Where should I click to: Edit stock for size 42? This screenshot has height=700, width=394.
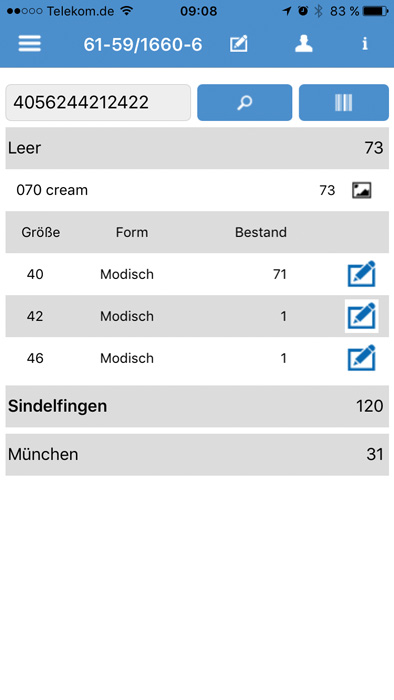coord(361,316)
